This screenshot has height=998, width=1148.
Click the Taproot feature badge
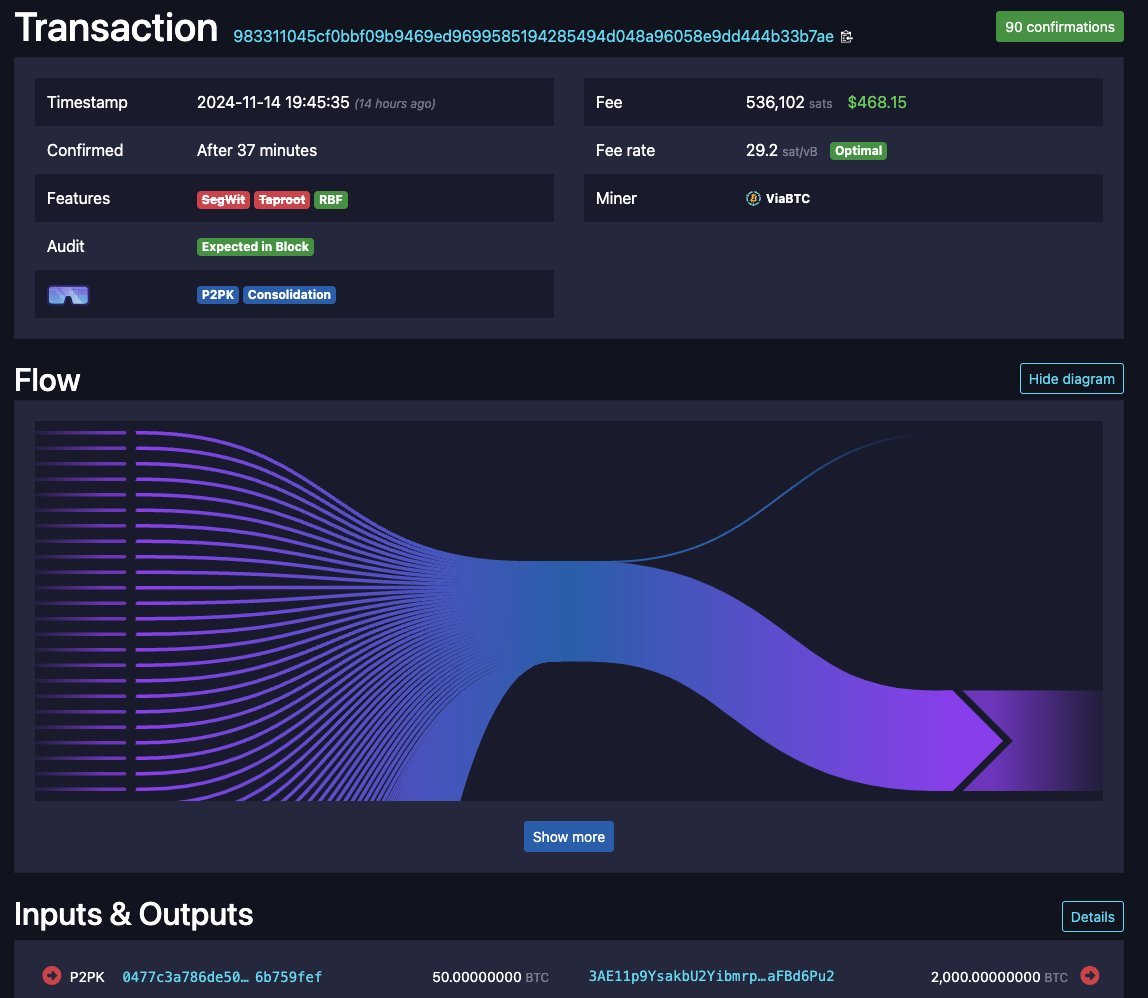click(282, 200)
